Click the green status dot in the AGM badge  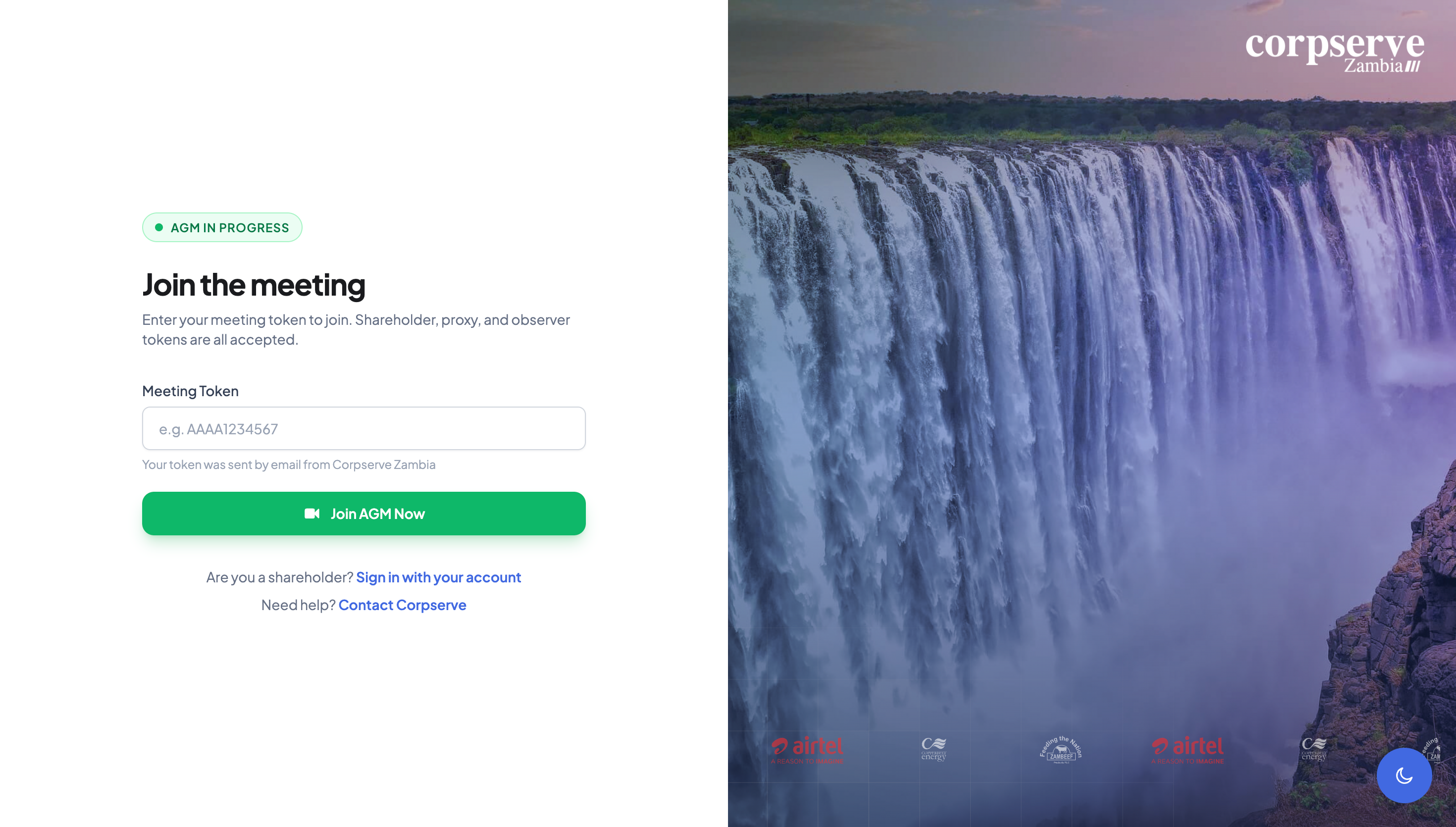pos(159,227)
